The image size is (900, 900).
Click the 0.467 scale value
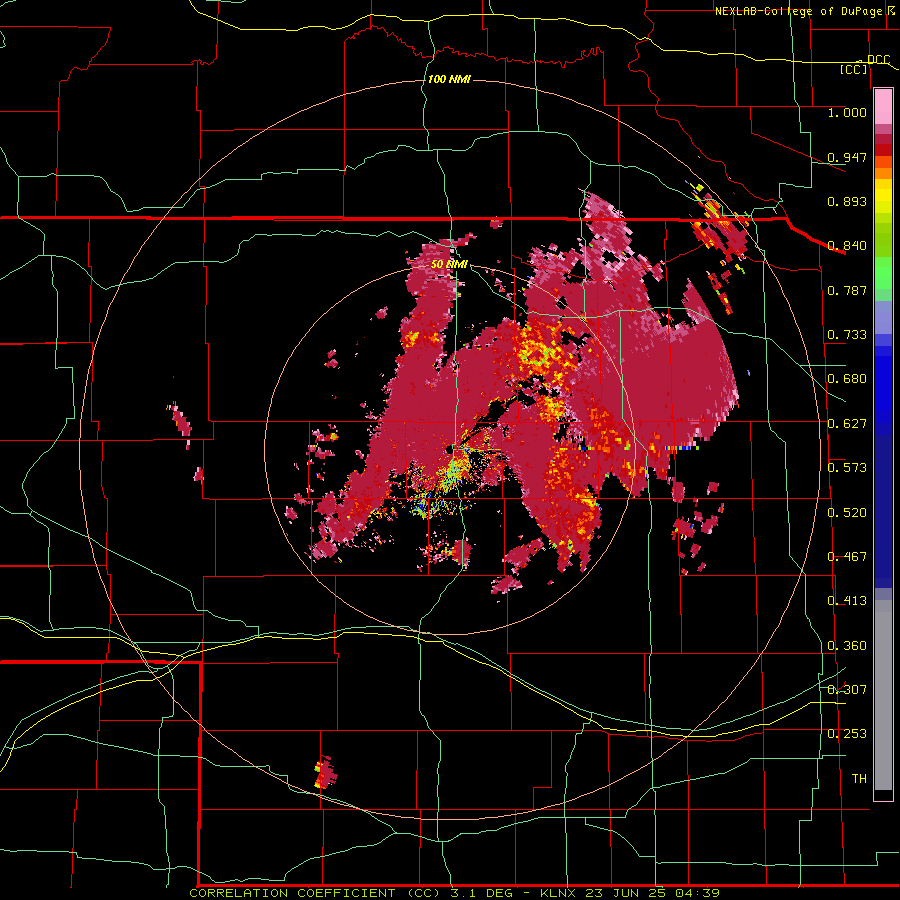pos(847,557)
